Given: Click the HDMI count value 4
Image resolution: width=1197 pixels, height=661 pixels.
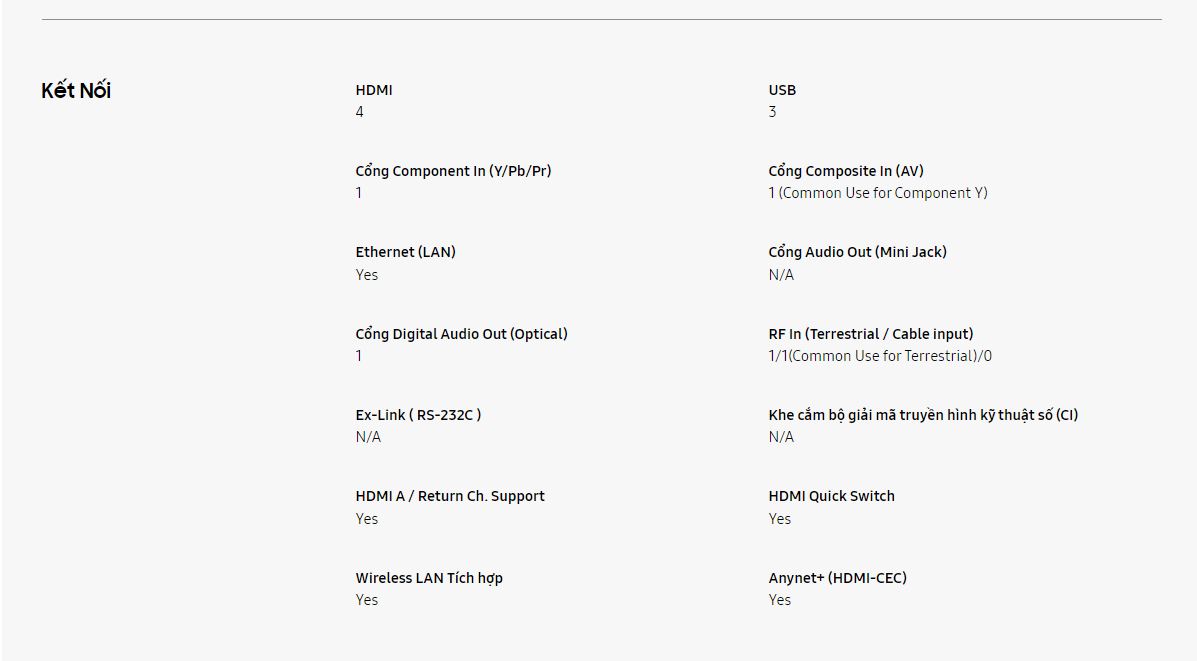Looking at the screenshot, I should [x=360, y=112].
